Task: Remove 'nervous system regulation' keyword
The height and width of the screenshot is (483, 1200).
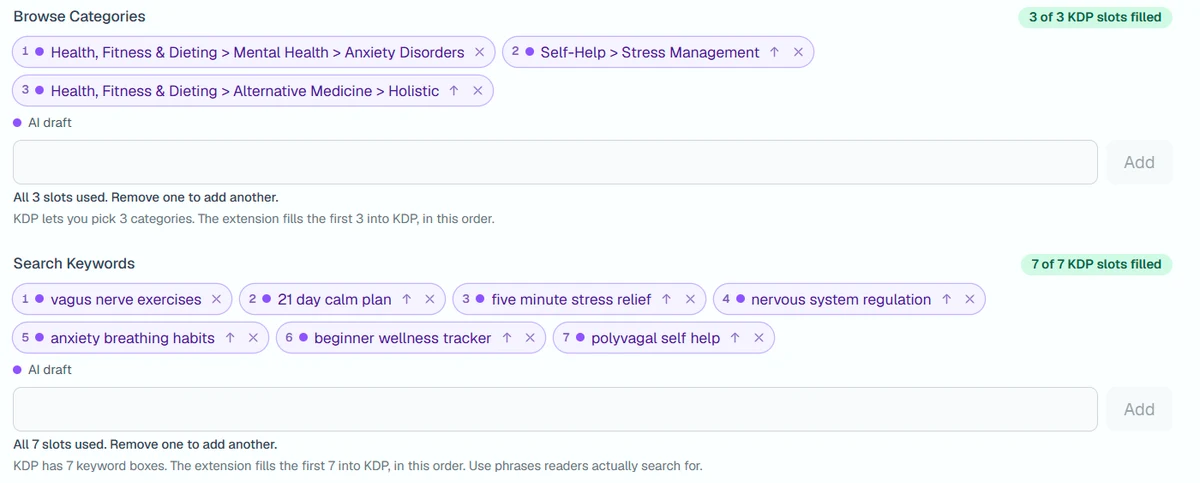Action: 969,299
